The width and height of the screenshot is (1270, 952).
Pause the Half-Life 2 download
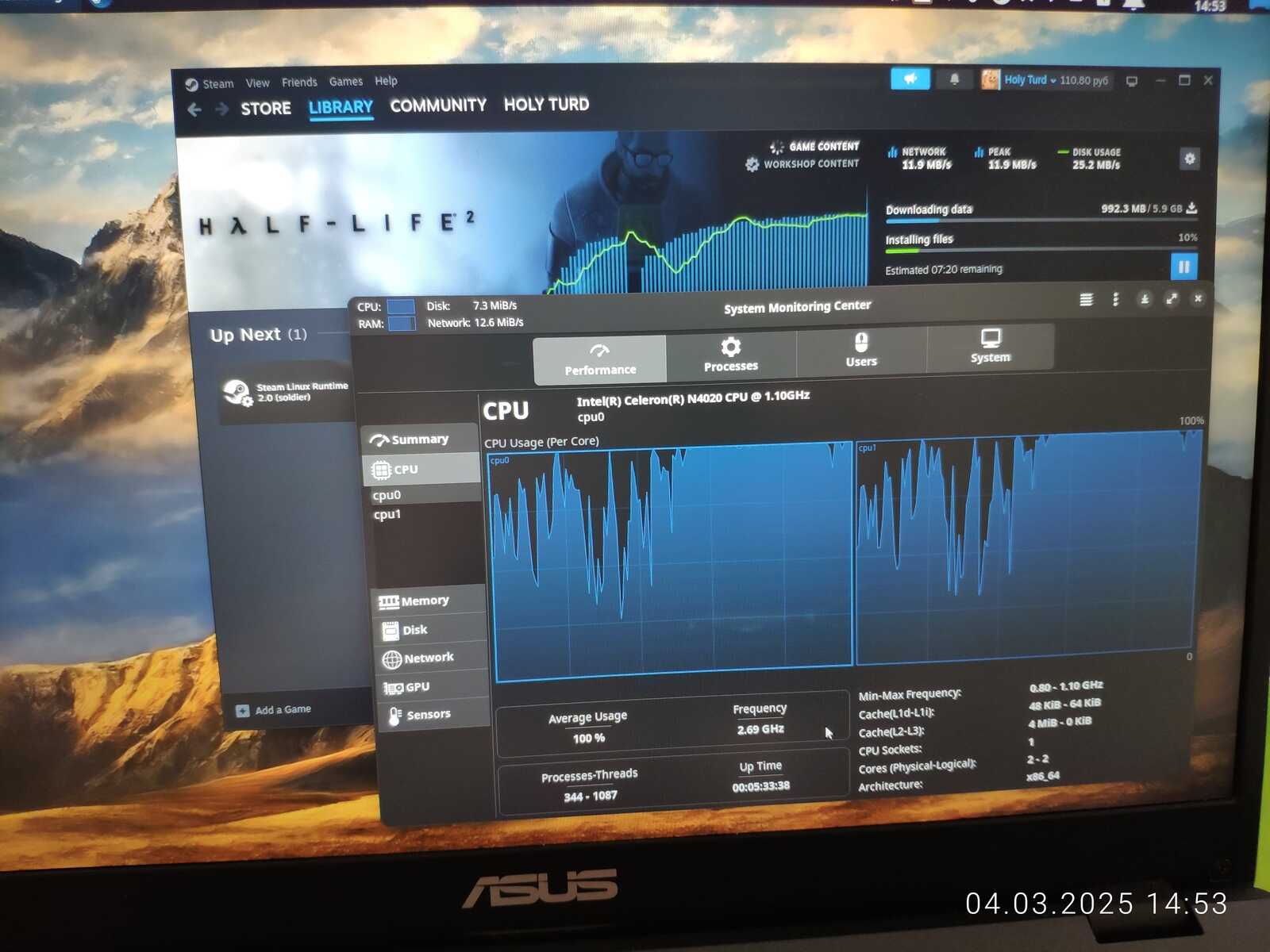(1183, 267)
